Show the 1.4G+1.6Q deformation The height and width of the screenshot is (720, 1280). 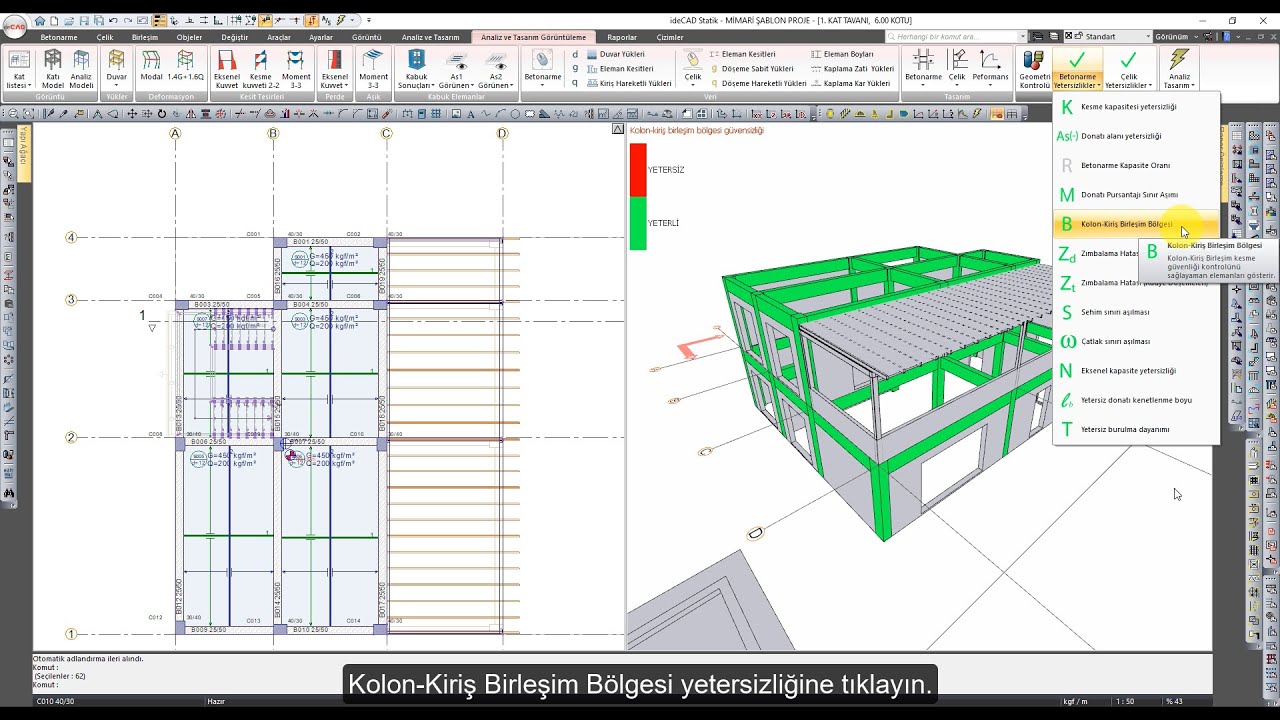tap(185, 65)
